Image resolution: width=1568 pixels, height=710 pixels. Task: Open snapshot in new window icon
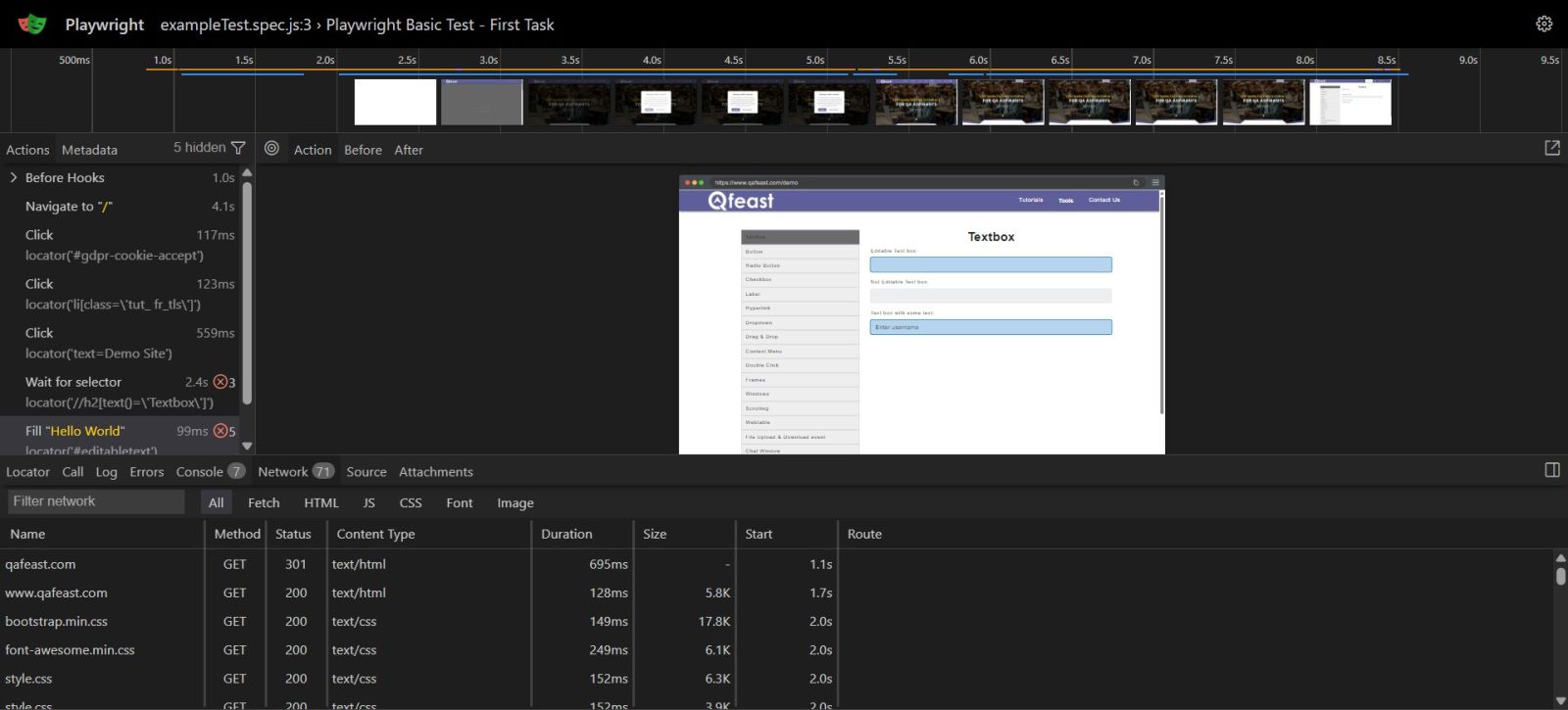point(1551,148)
